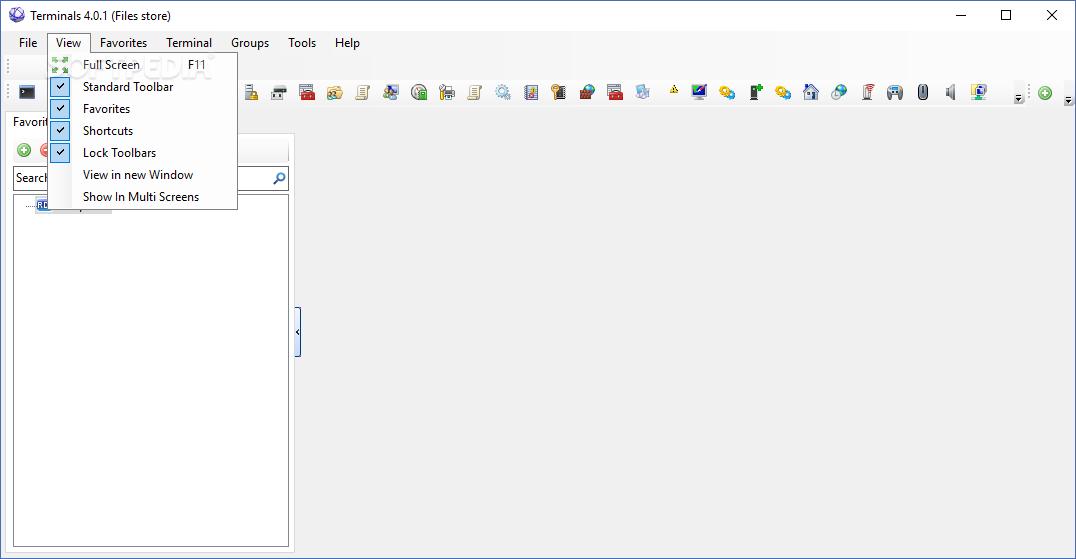
Task: Click the computer mouse toolbar icon
Action: click(x=923, y=92)
